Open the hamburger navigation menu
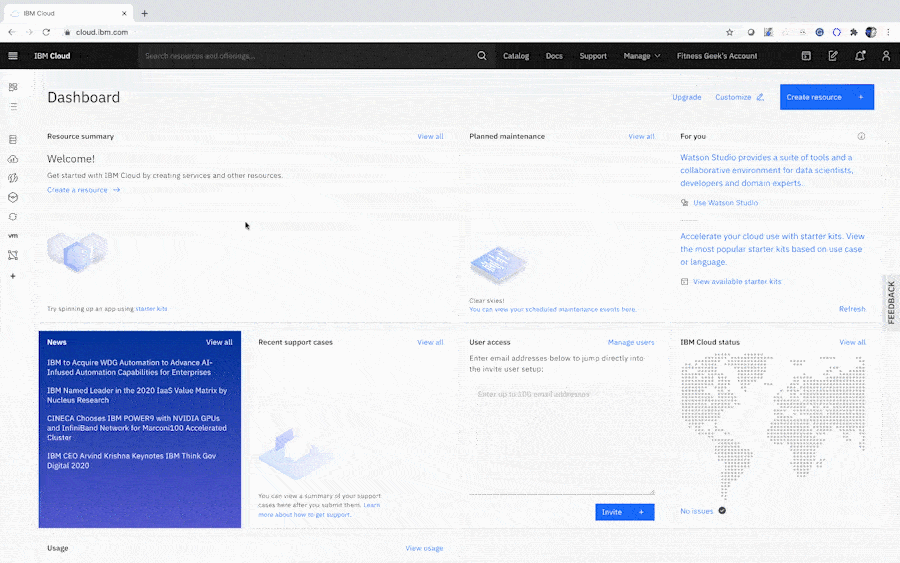This screenshot has height=563, width=900. [13, 56]
